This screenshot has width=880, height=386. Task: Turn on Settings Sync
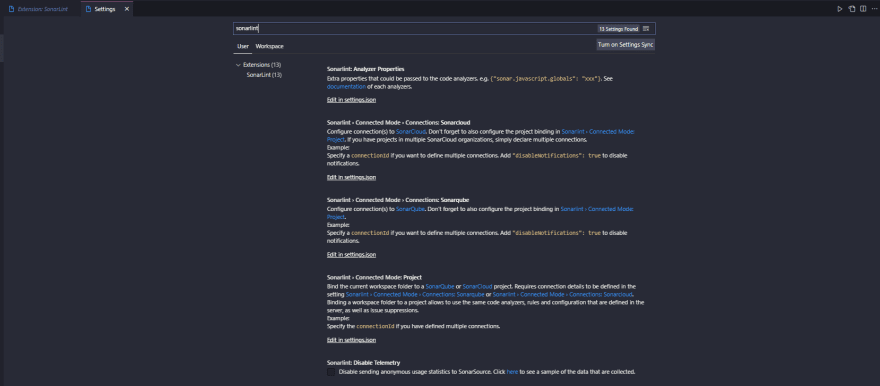pos(625,44)
